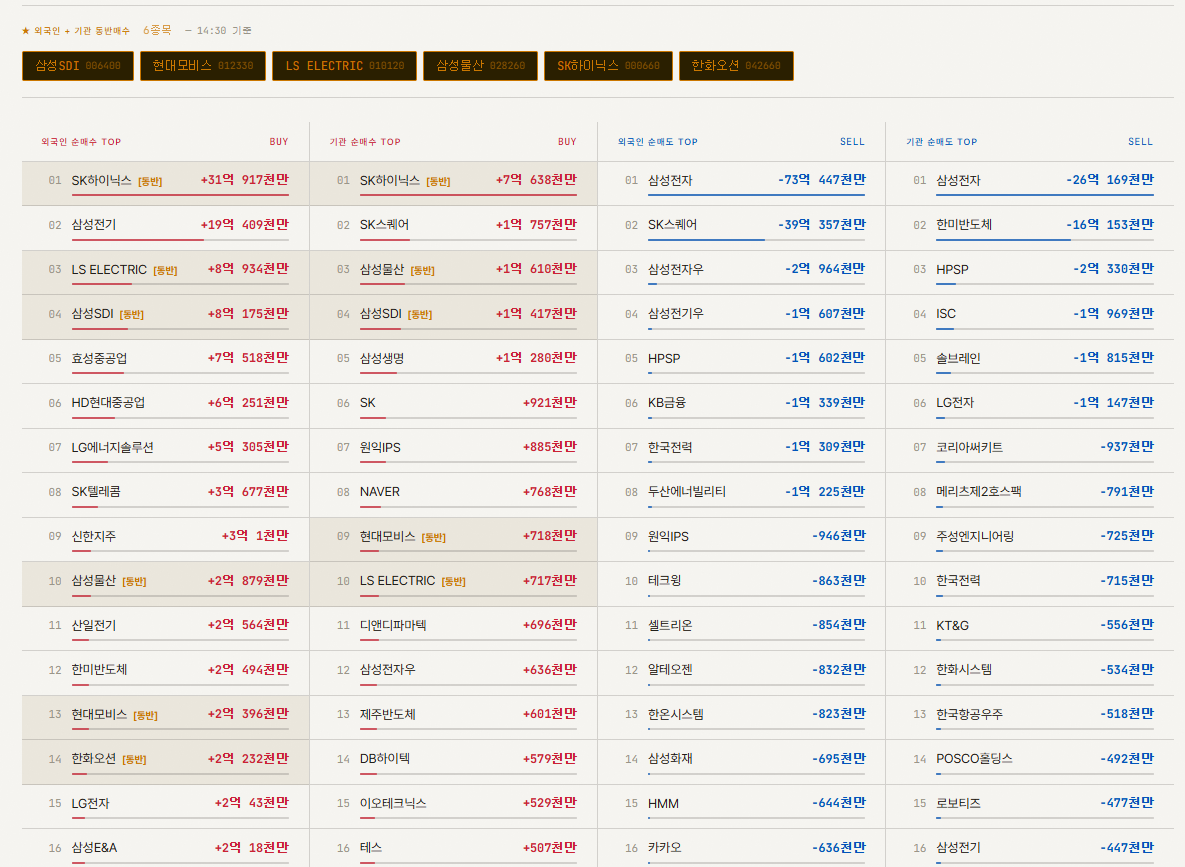Click 한미반도체 row with -16억 153천만
The height and width of the screenshot is (867, 1185).
pyautogui.click(x=1030, y=228)
